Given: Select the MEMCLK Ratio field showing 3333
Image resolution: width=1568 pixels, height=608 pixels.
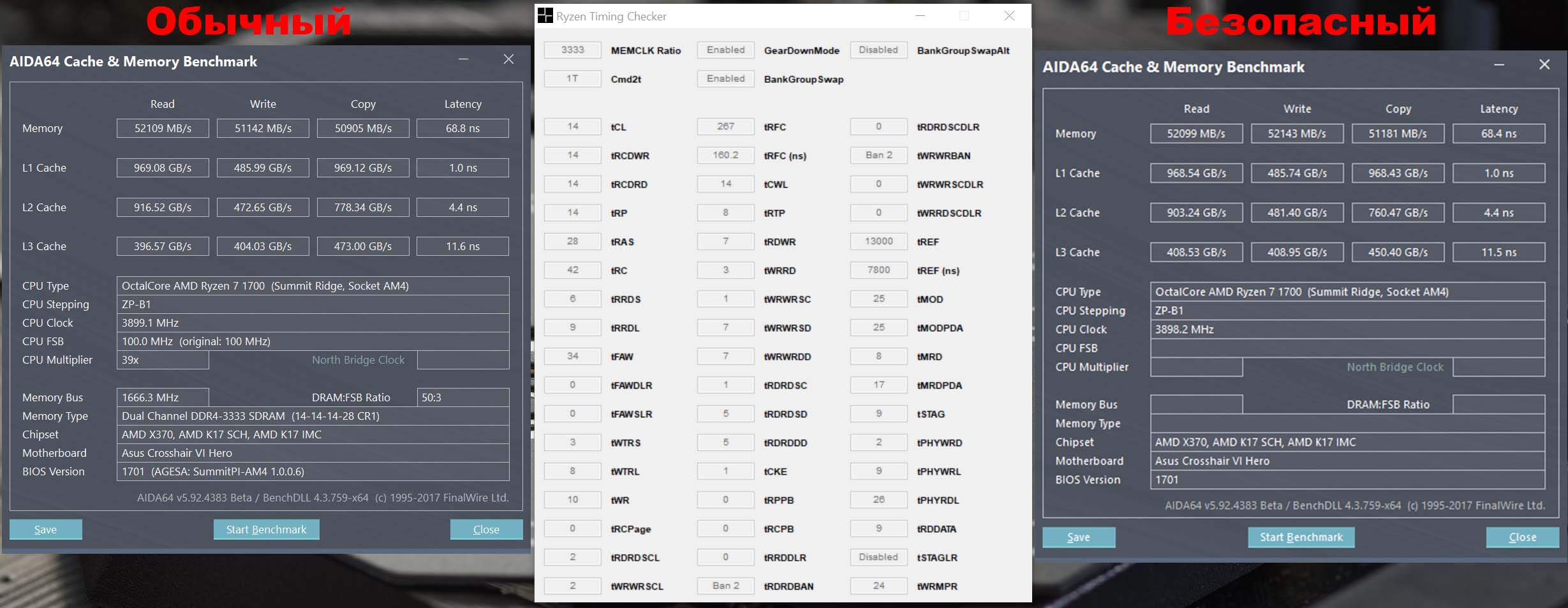Looking at the screenshot, I should coord(573,50).
